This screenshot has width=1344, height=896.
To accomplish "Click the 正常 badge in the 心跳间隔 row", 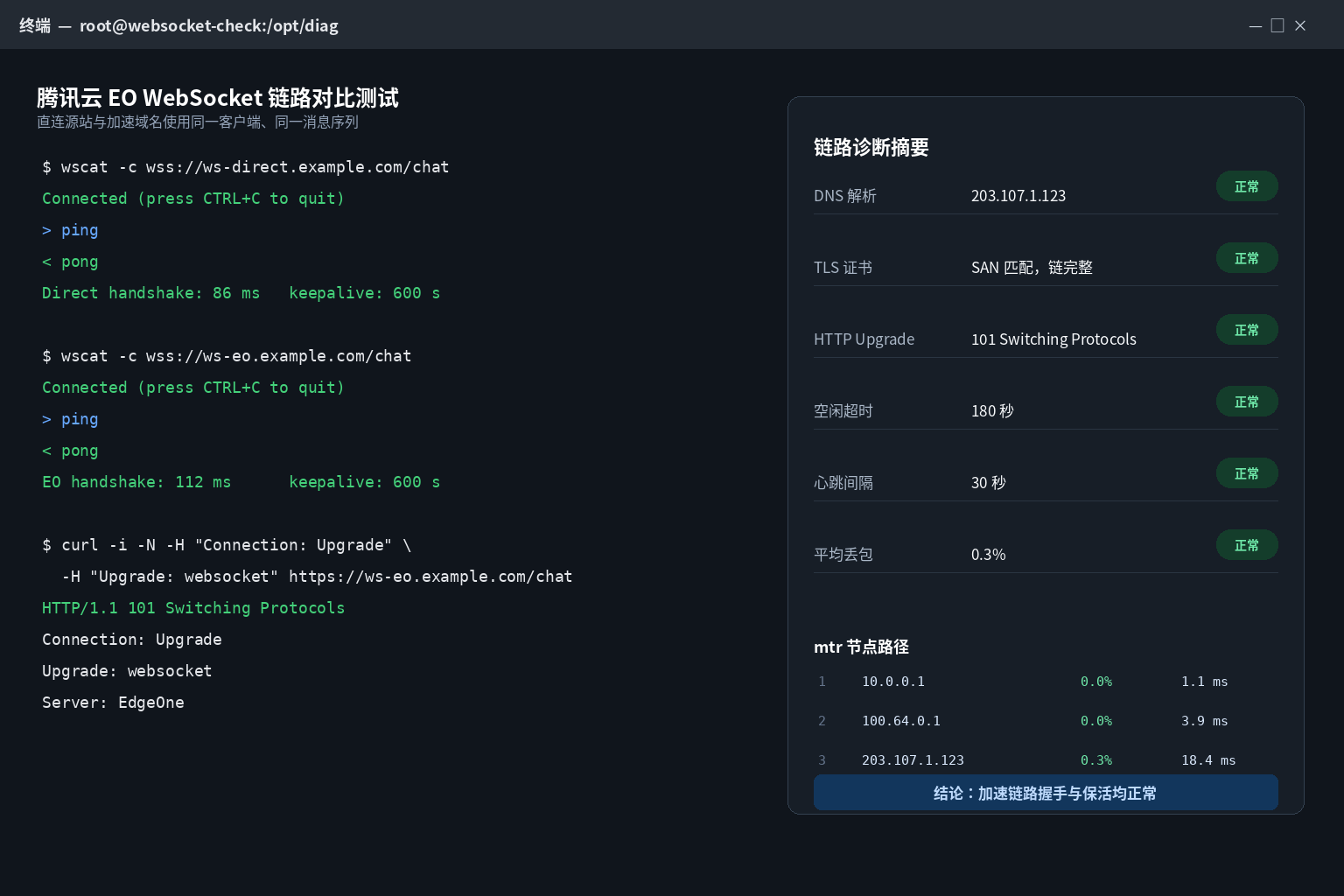I will coord(1247,473).
